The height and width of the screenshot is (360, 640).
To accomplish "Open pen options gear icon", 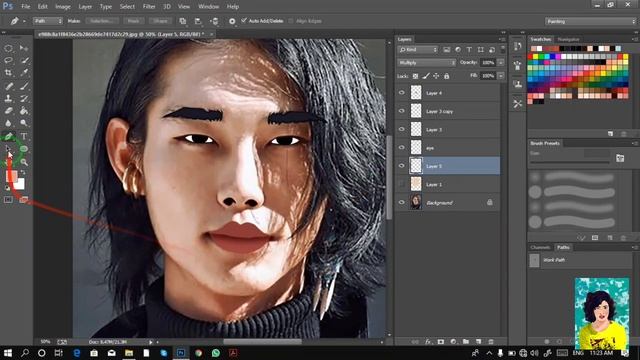I will tap(232, 21).
